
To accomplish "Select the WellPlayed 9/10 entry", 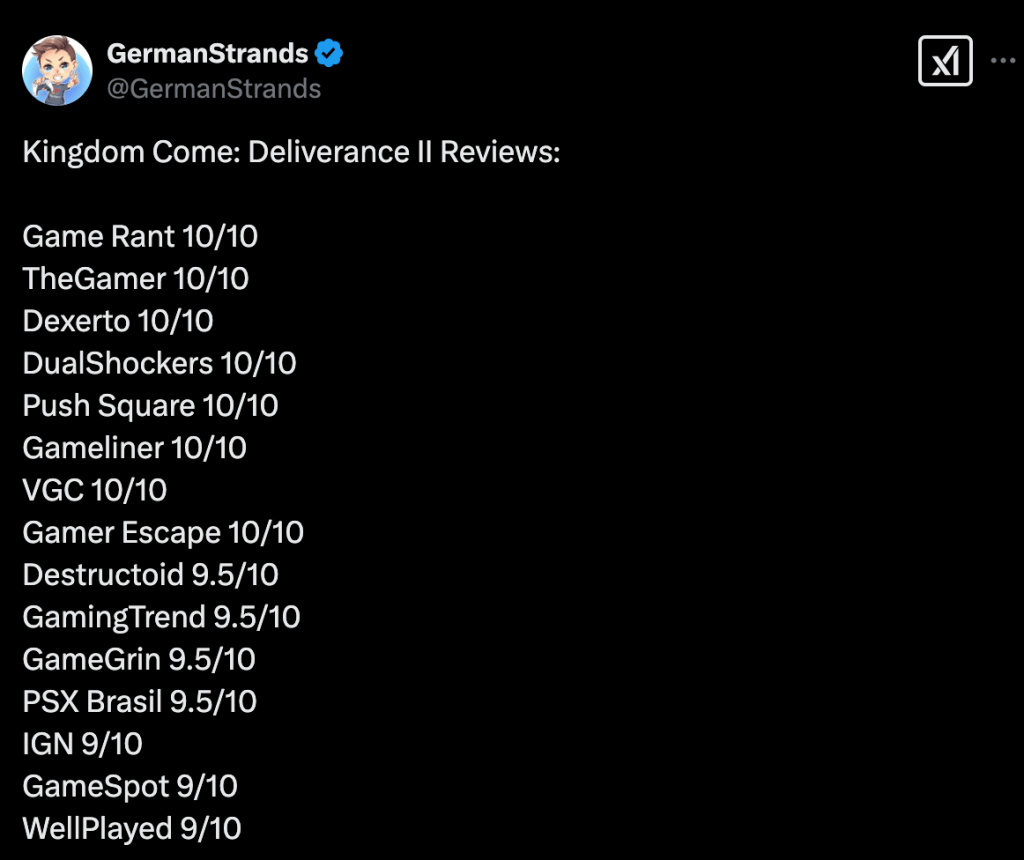I will click(x=132, y=829).
